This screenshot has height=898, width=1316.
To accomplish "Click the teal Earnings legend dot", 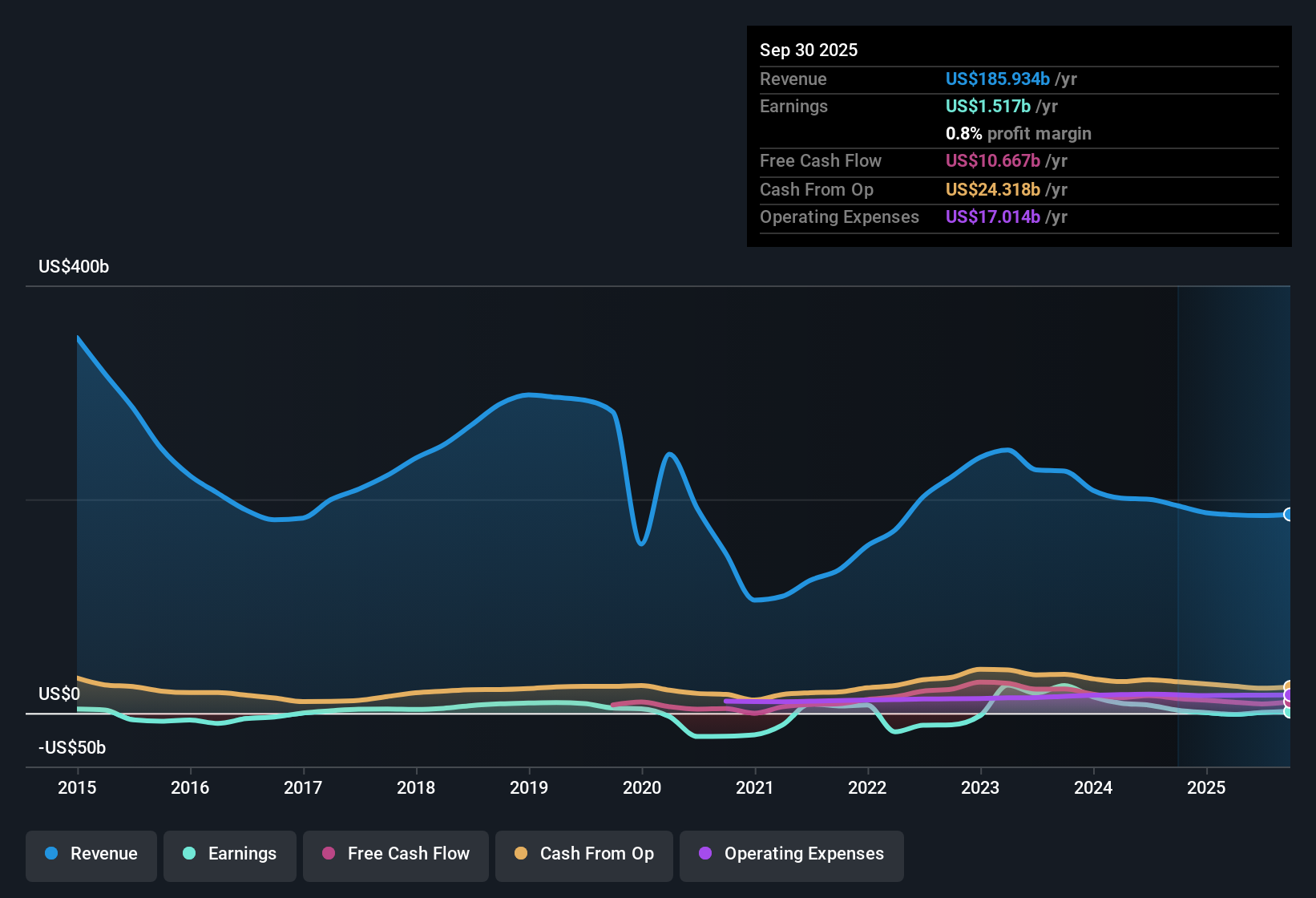I will click(x=188, y=855).
